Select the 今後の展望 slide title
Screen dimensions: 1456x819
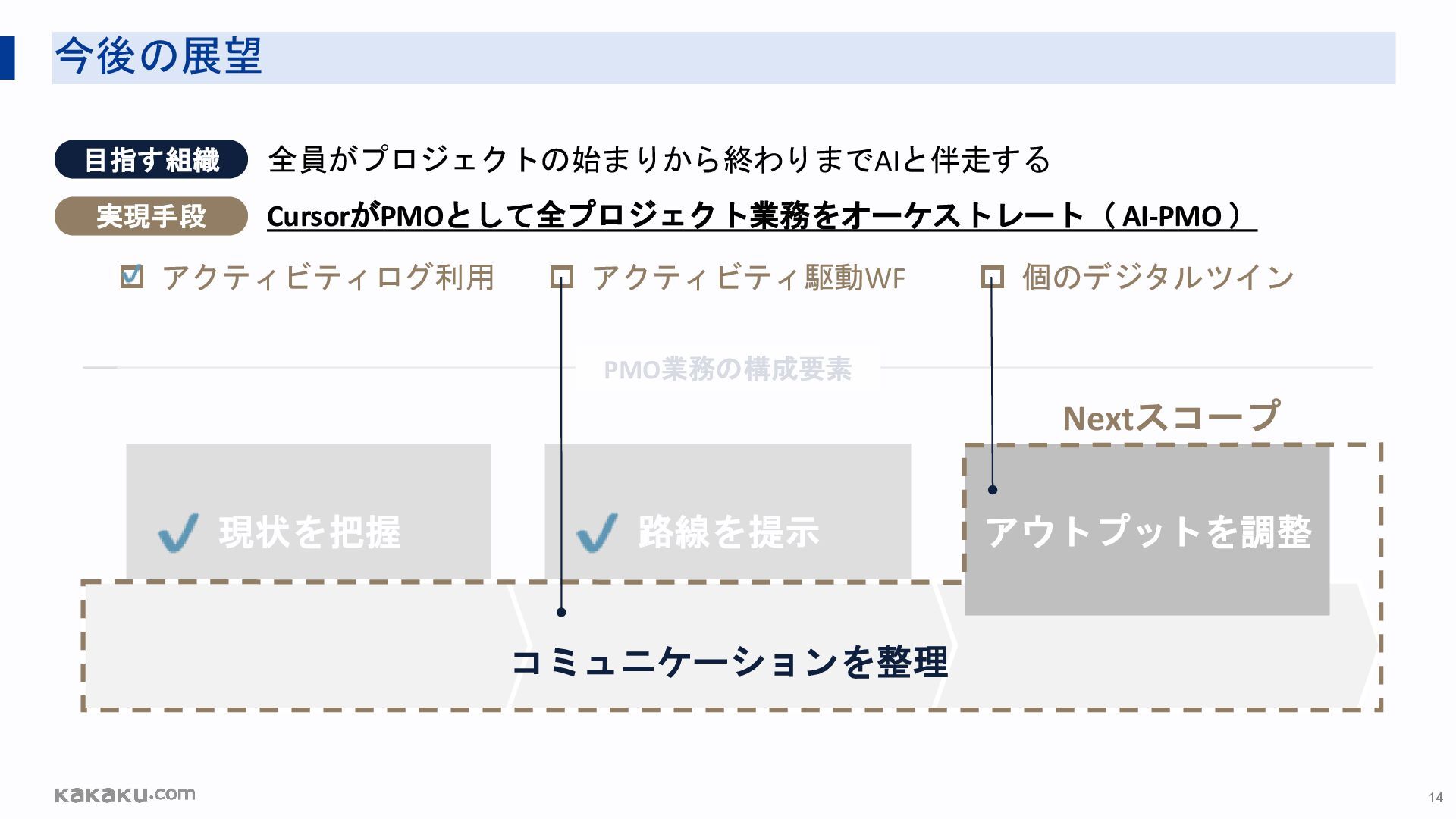[158, 57]
